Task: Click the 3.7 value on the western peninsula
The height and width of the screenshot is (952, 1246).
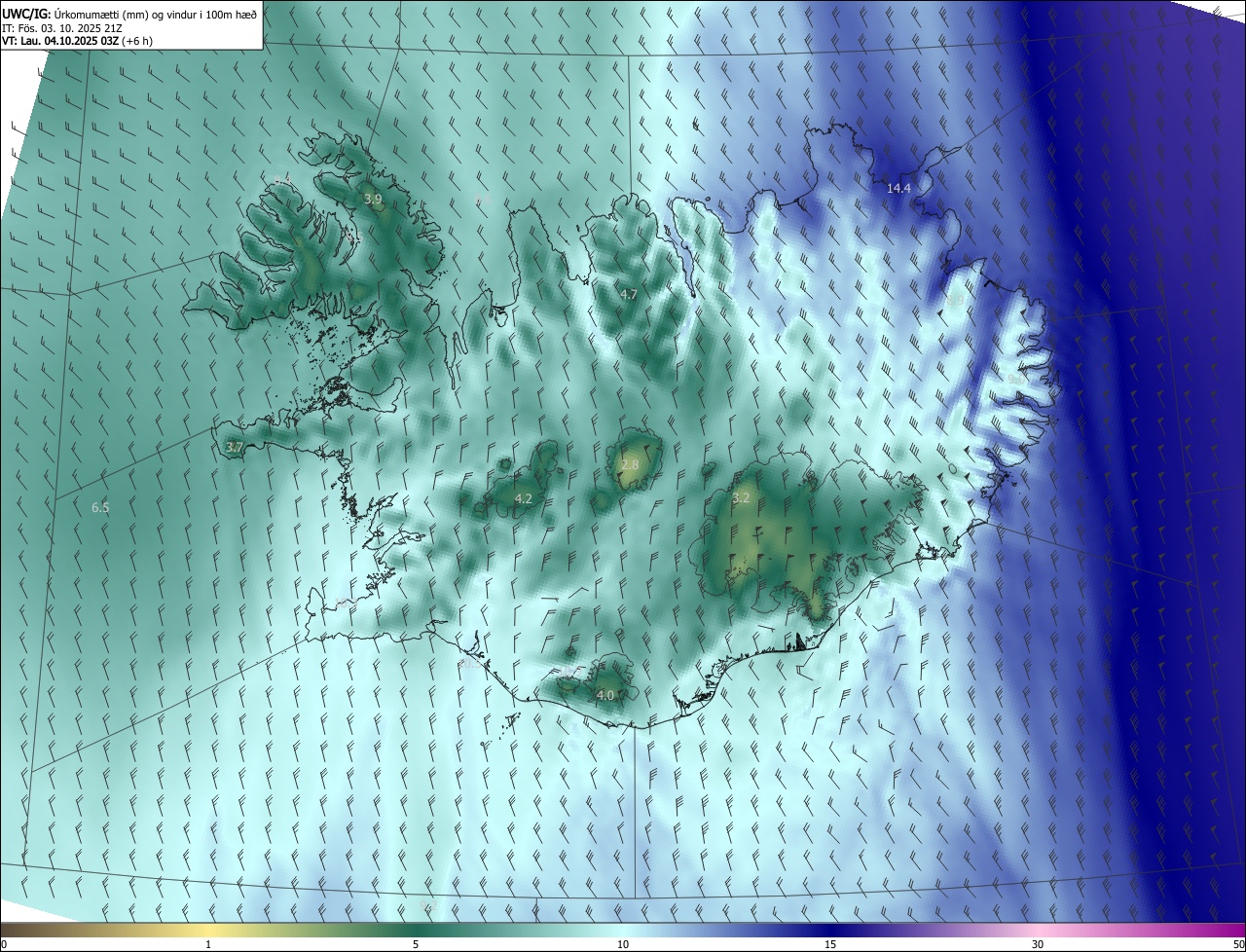Action: click(234, 447)
